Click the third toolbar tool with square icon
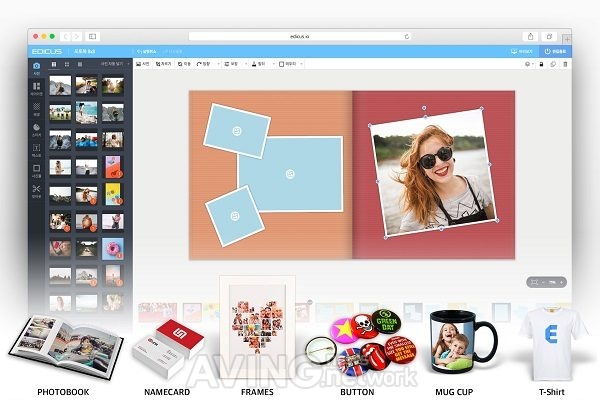Screen dimensions: 600x400 [x=184, y=64]
